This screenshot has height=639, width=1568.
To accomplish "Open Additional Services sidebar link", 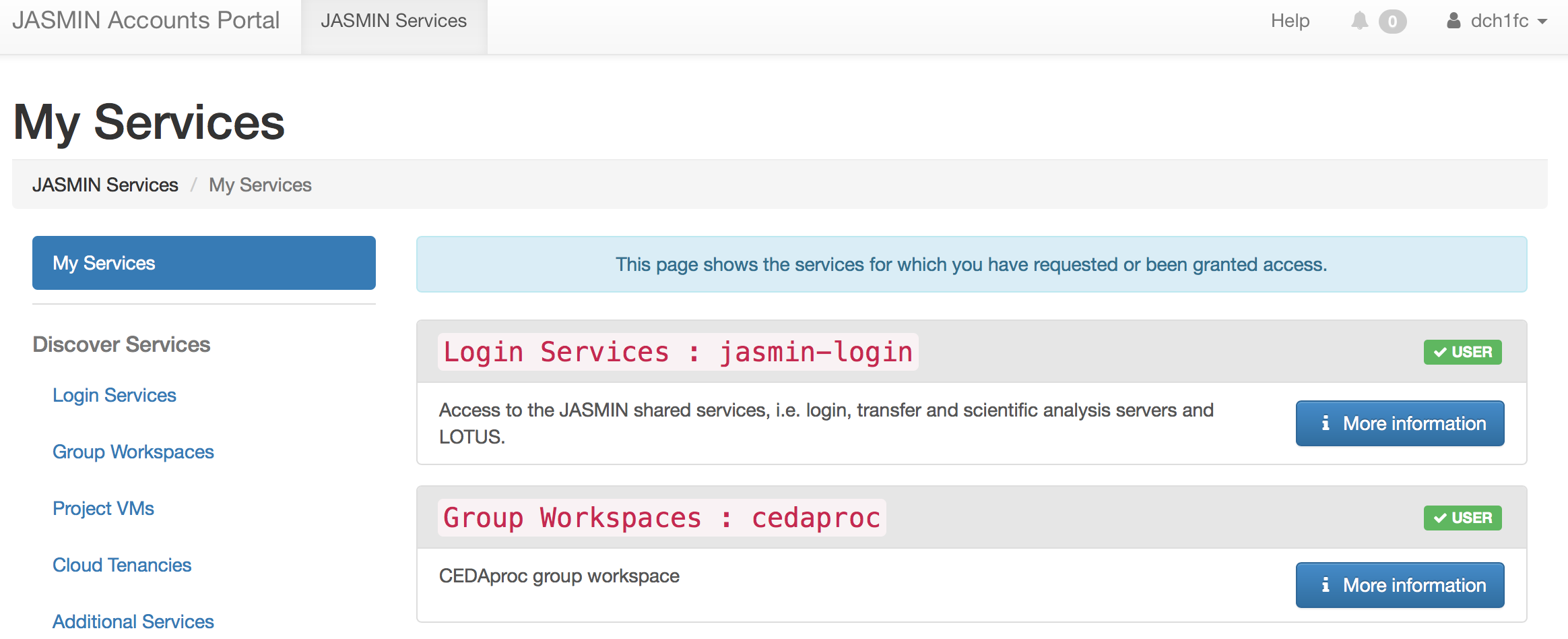I will (133, 621).
